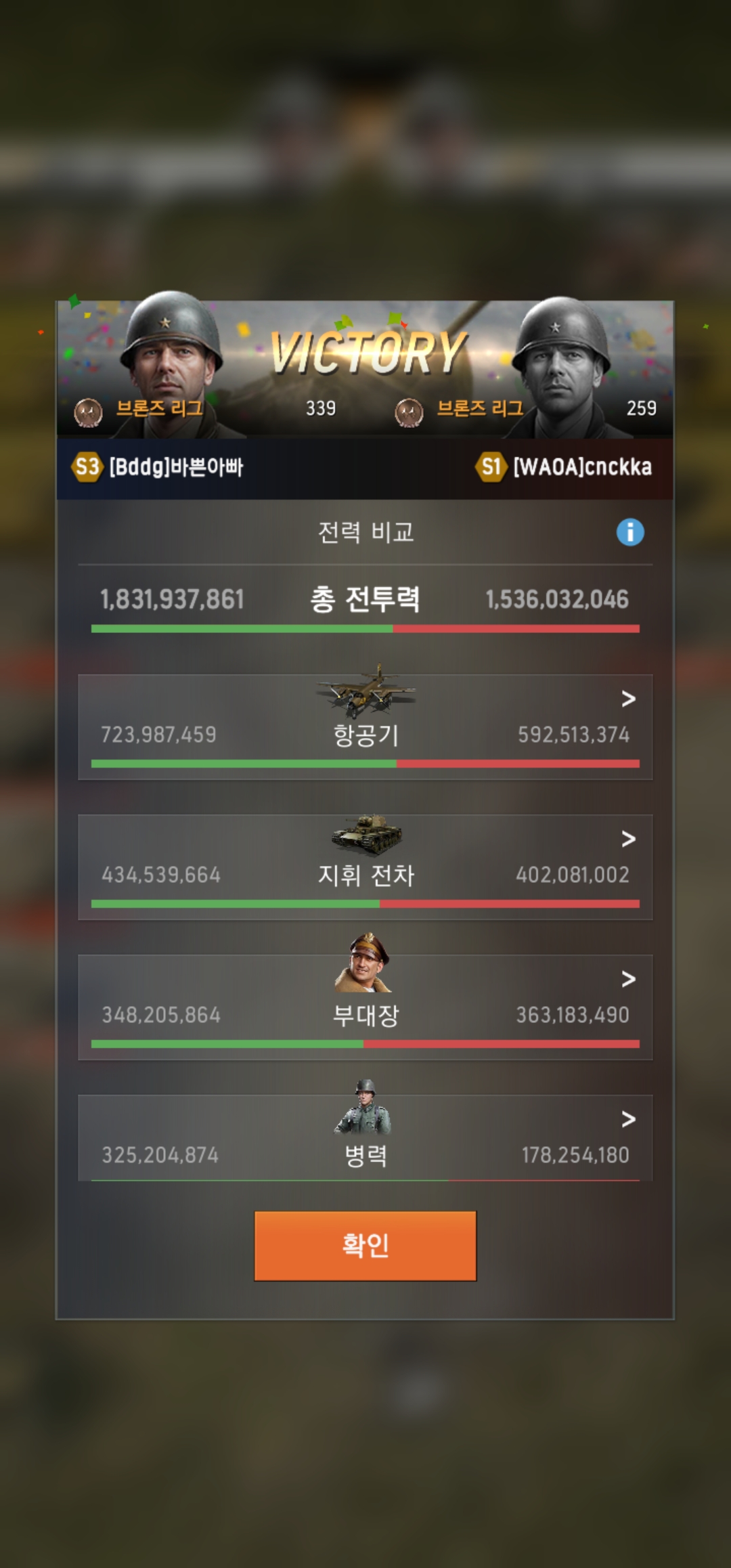Tap the commander portrait above 부대장

click(x=363, y=962)
